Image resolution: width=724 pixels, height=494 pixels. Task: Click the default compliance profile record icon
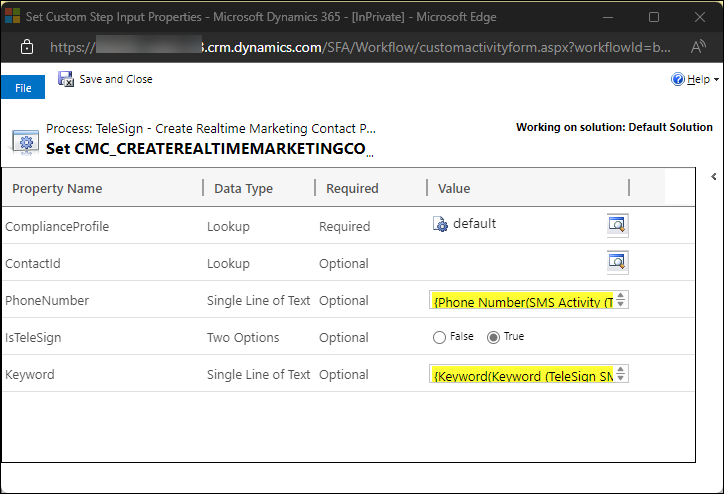pos(440,225)
